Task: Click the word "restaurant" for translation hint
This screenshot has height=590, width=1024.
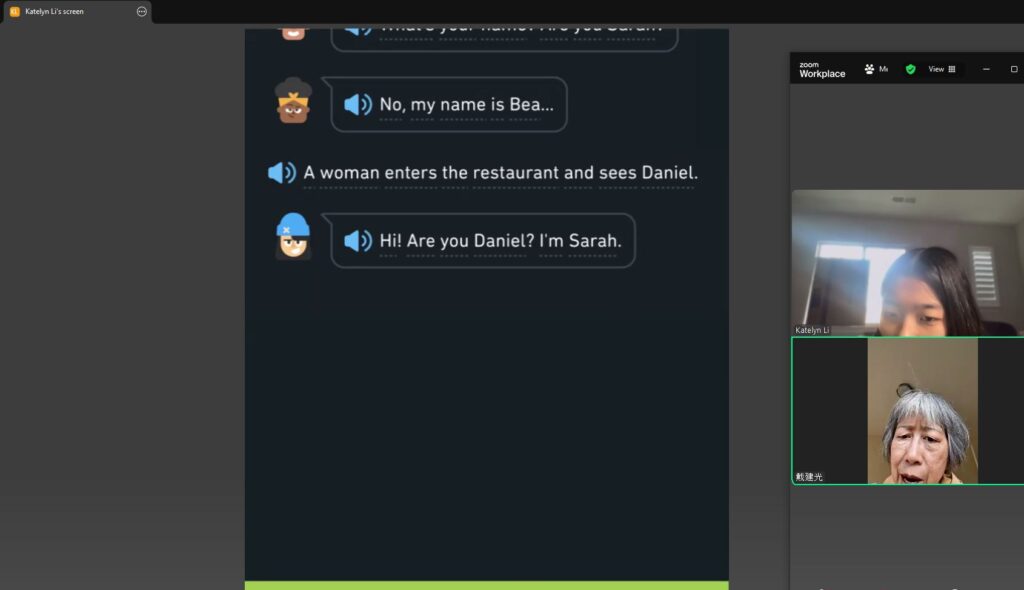Action: click(516, 172)
